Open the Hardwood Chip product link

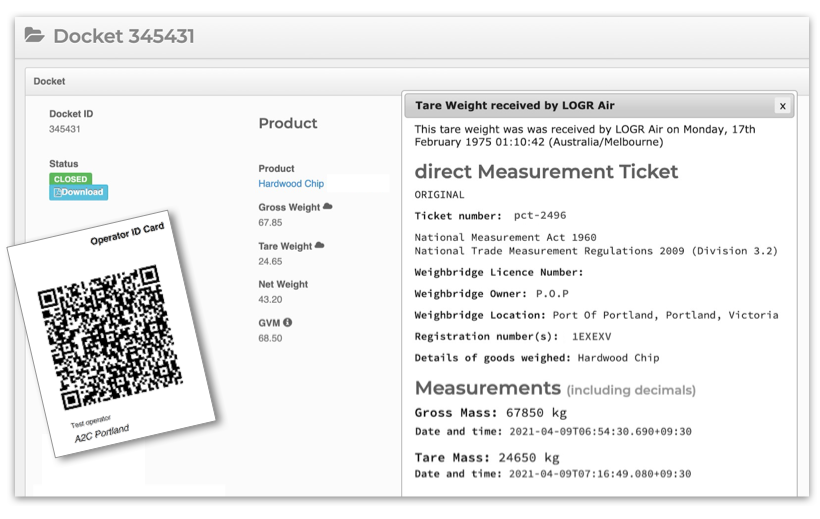291,184
